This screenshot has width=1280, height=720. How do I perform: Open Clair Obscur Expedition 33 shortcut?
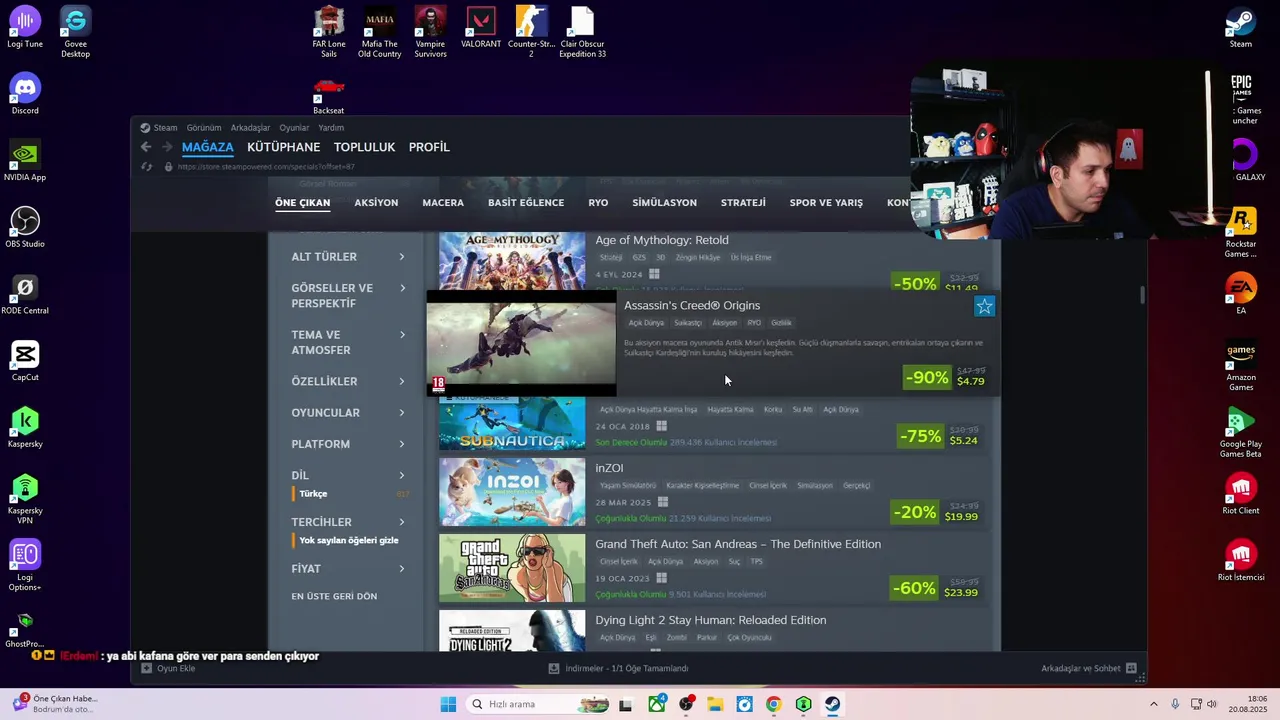pyautogui.click(x=582, y=30)
